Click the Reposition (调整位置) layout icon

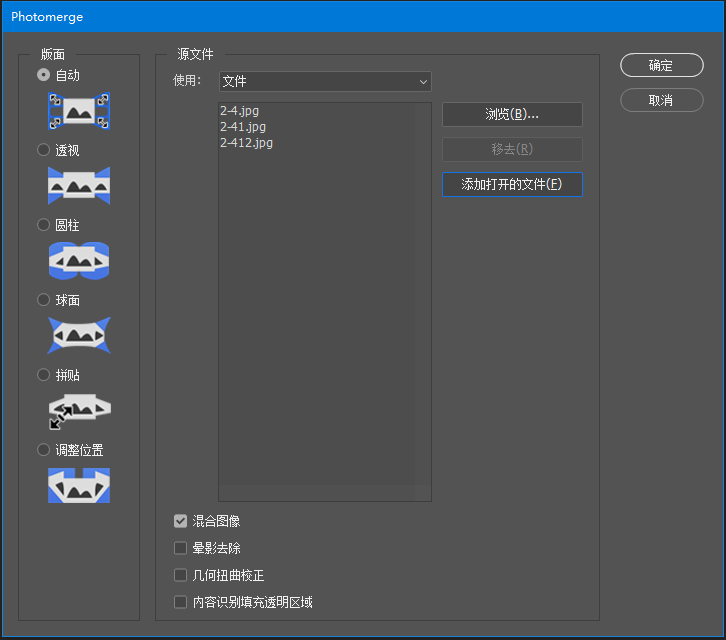coord(79,485)
